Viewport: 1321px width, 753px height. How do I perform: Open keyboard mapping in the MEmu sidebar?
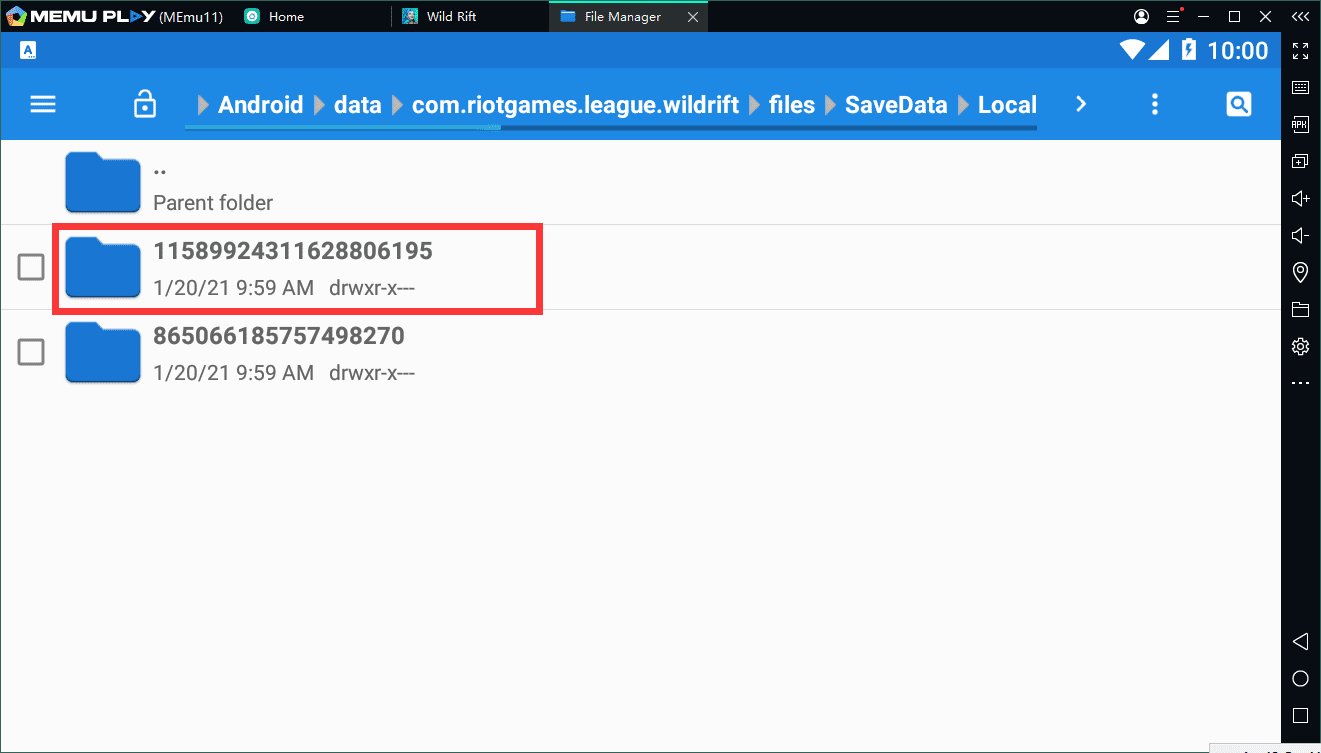point(1300,88)
